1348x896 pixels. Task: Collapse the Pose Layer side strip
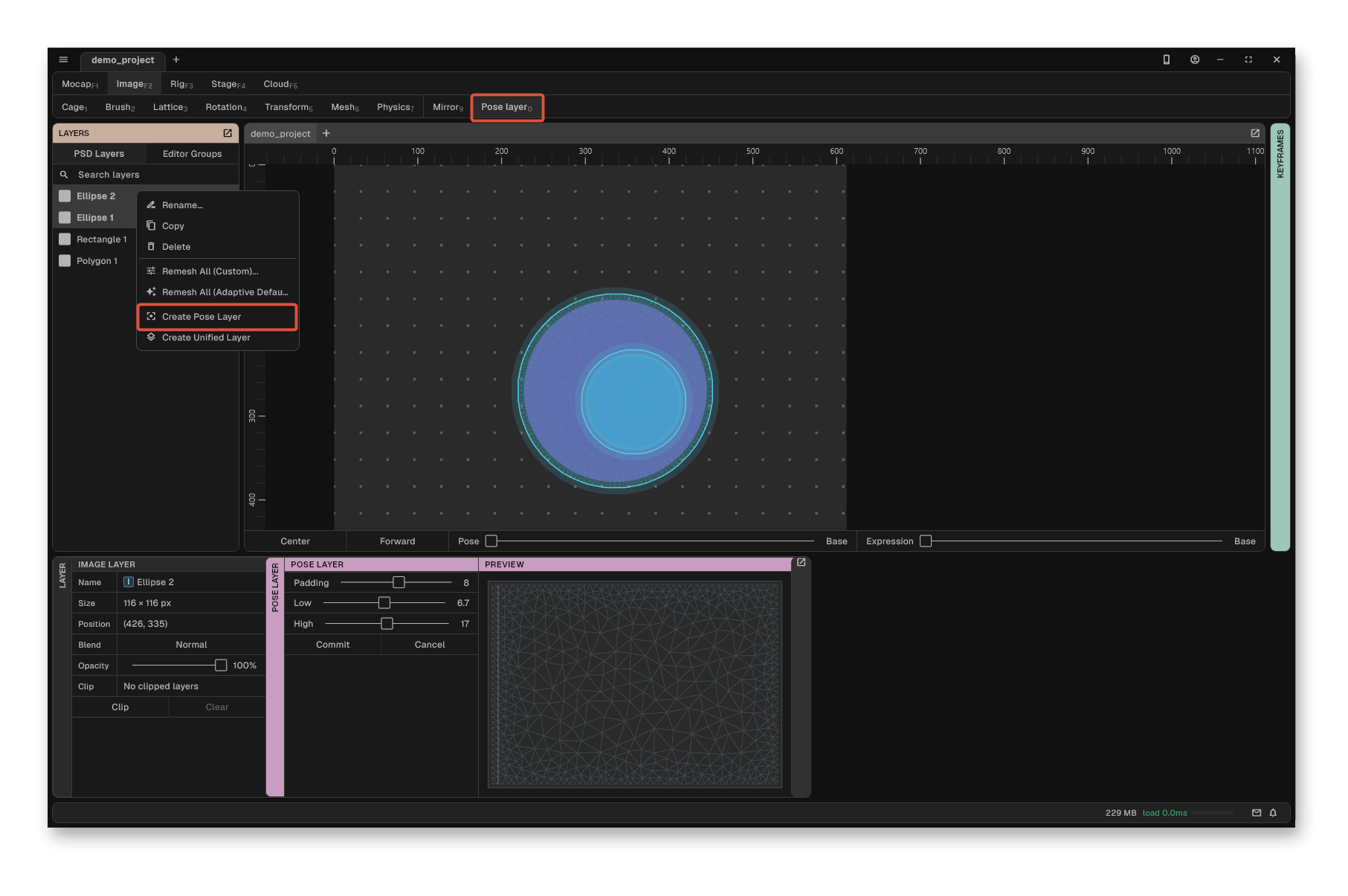(275, 677)
